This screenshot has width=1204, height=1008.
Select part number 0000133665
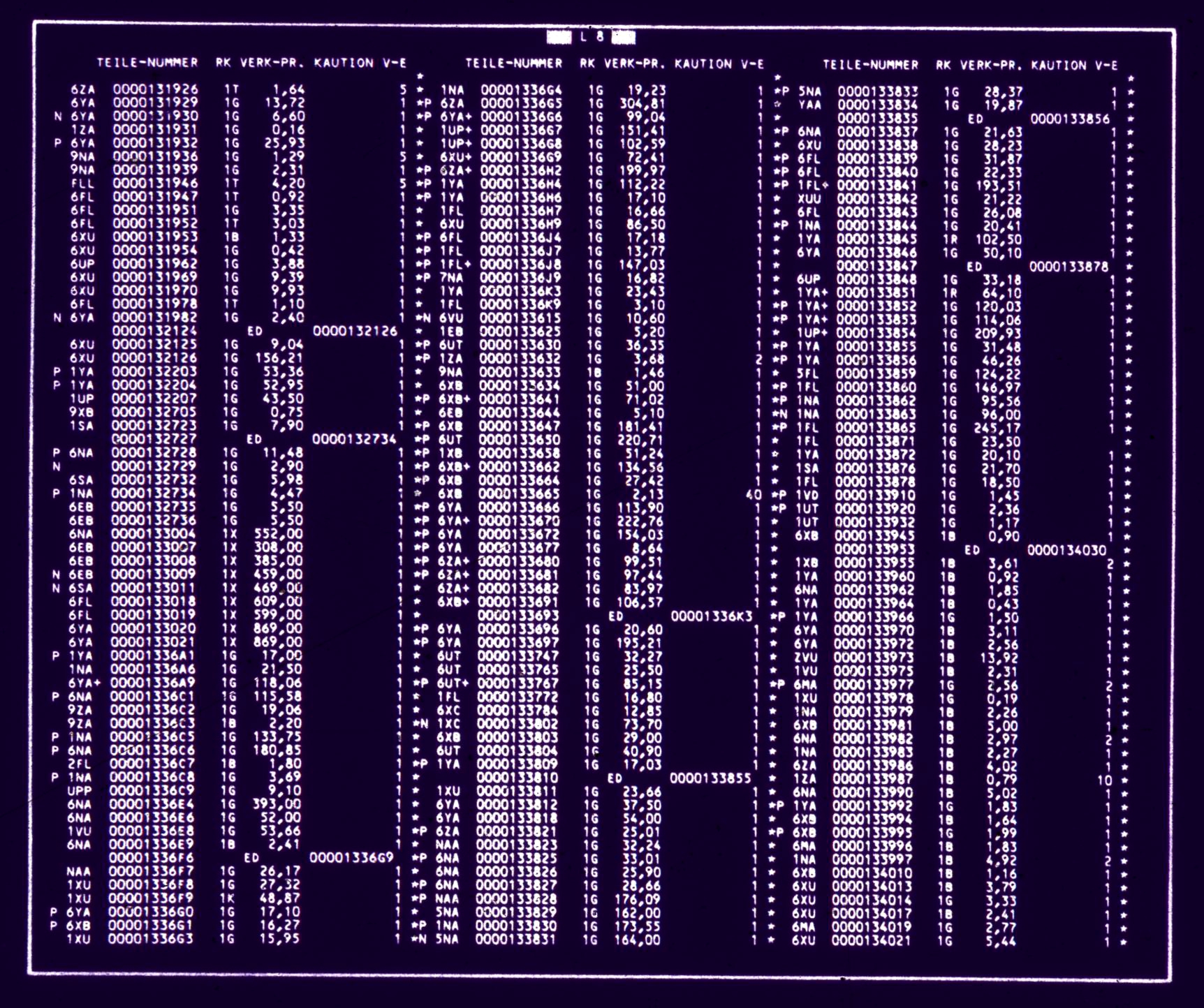pos(520,494)
